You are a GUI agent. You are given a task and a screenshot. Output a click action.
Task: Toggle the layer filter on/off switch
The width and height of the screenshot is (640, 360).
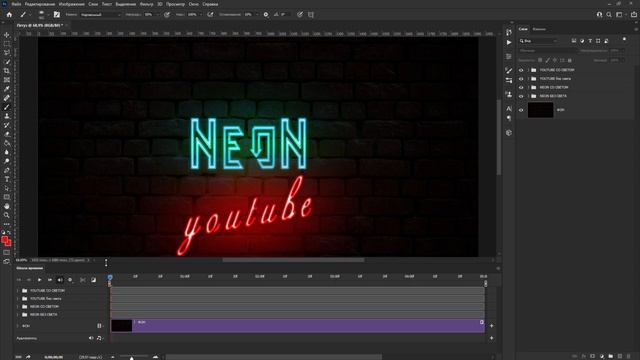tap(624, 39)
